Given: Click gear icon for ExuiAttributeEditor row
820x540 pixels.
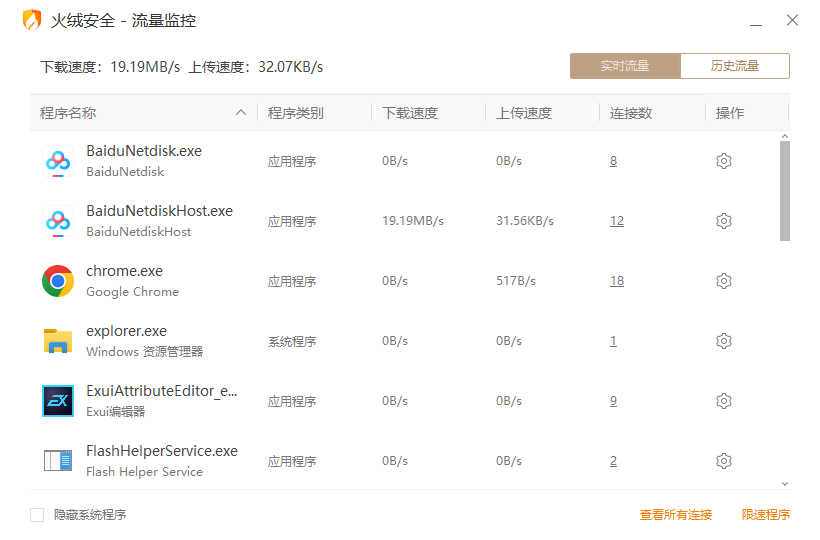Looking at the screenshot, I should click(724, 401).
